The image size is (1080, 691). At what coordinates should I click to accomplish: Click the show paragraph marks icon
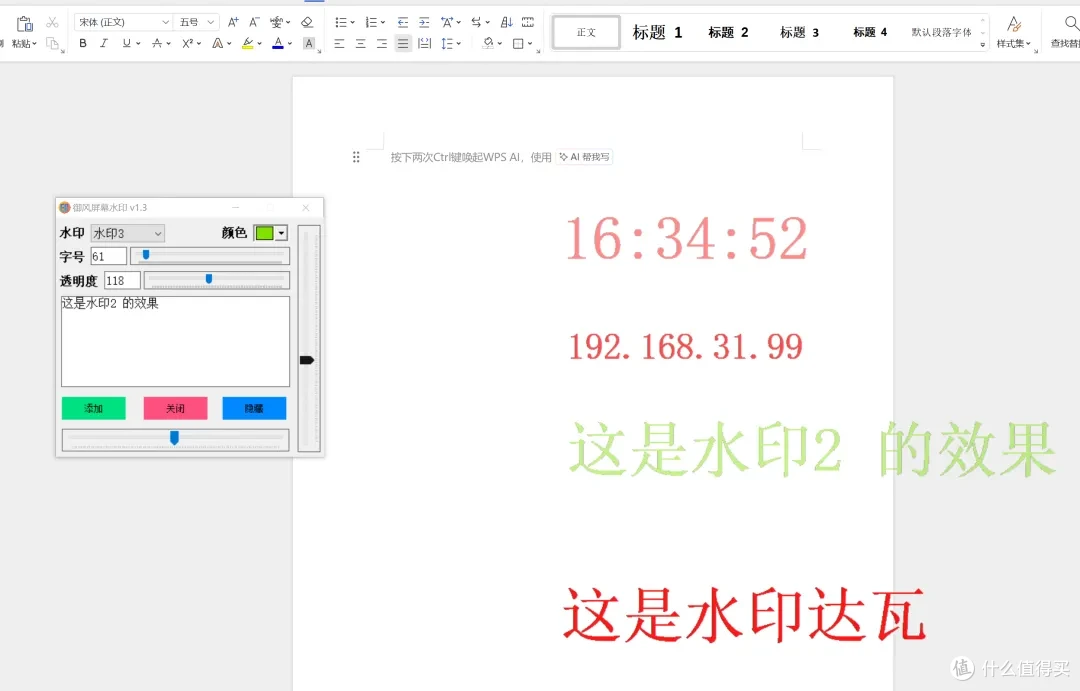(528, 22)
